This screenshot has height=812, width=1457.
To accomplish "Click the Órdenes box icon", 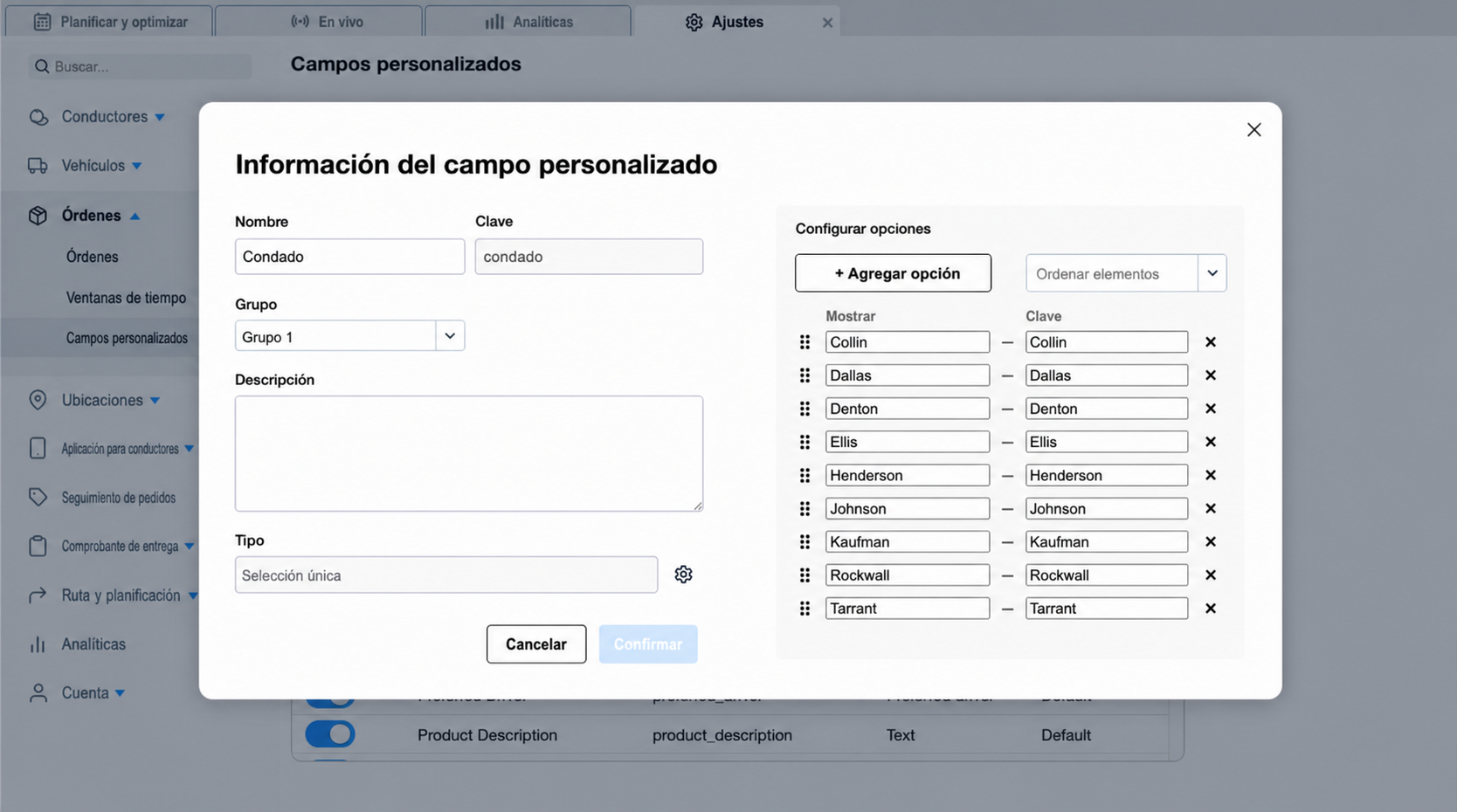I will 38,216.
